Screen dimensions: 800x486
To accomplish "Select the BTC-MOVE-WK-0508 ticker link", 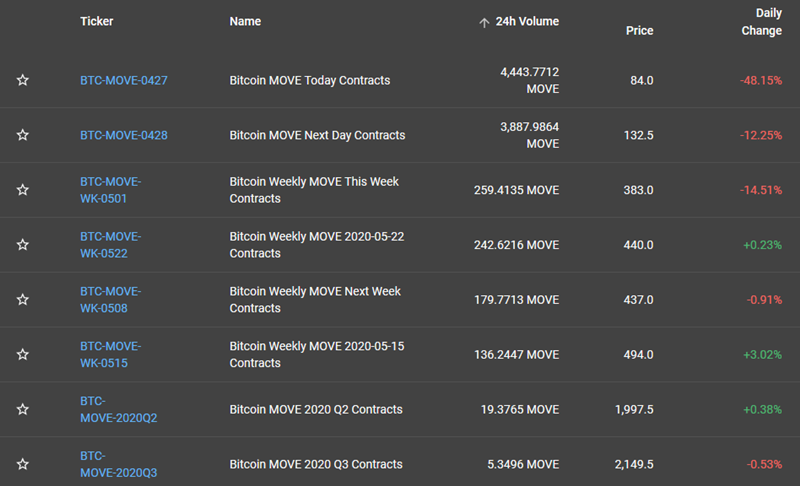I will tap(111, 299).
